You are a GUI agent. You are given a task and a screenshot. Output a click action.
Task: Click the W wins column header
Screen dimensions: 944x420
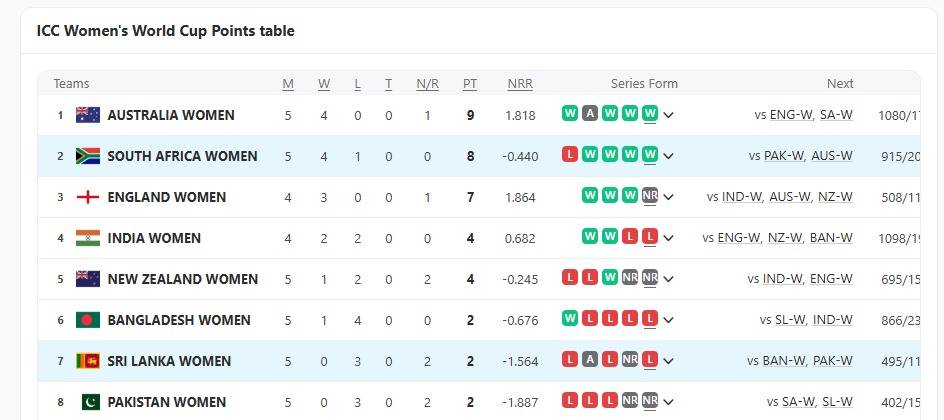coord(324,84)
